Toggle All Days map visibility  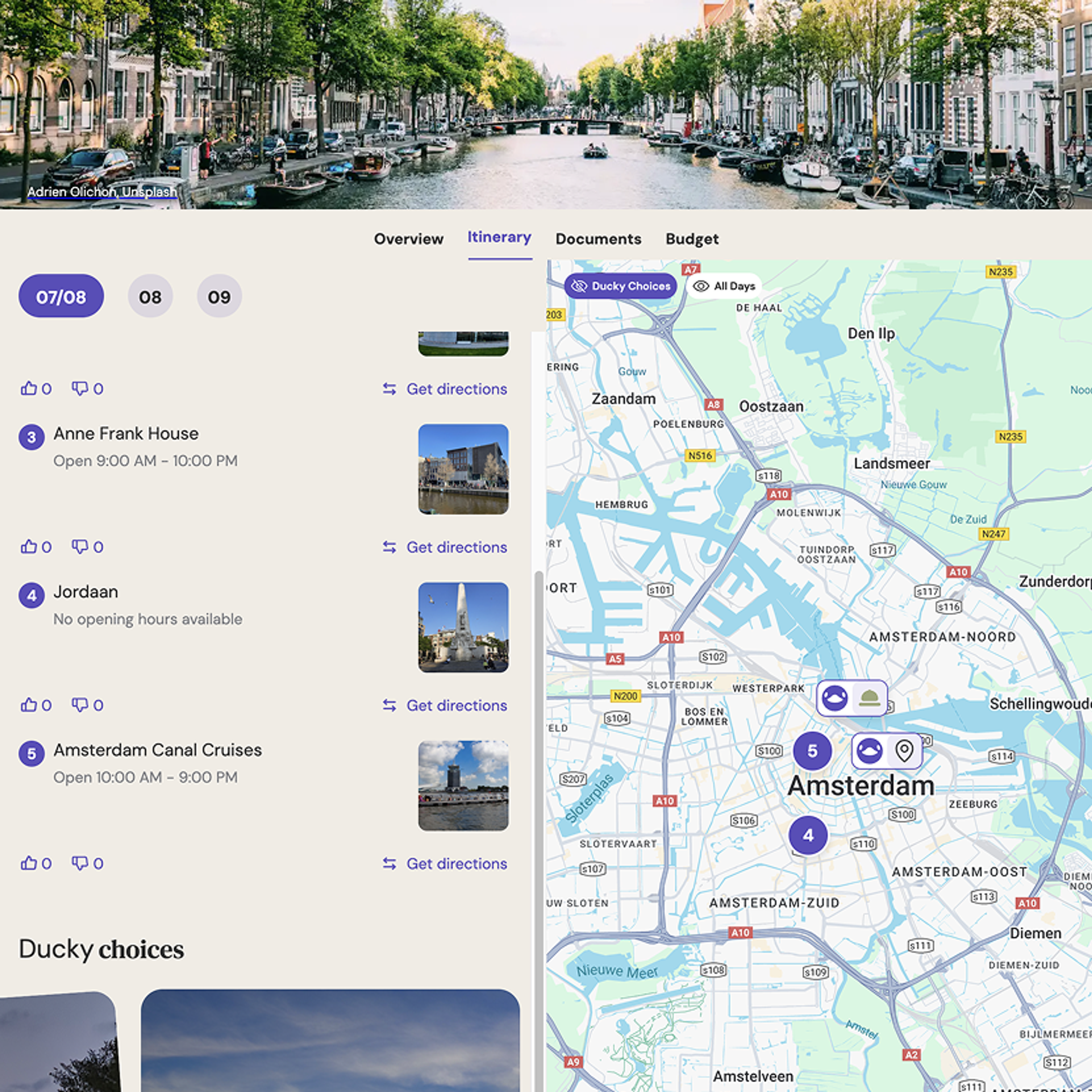(724, 286)
